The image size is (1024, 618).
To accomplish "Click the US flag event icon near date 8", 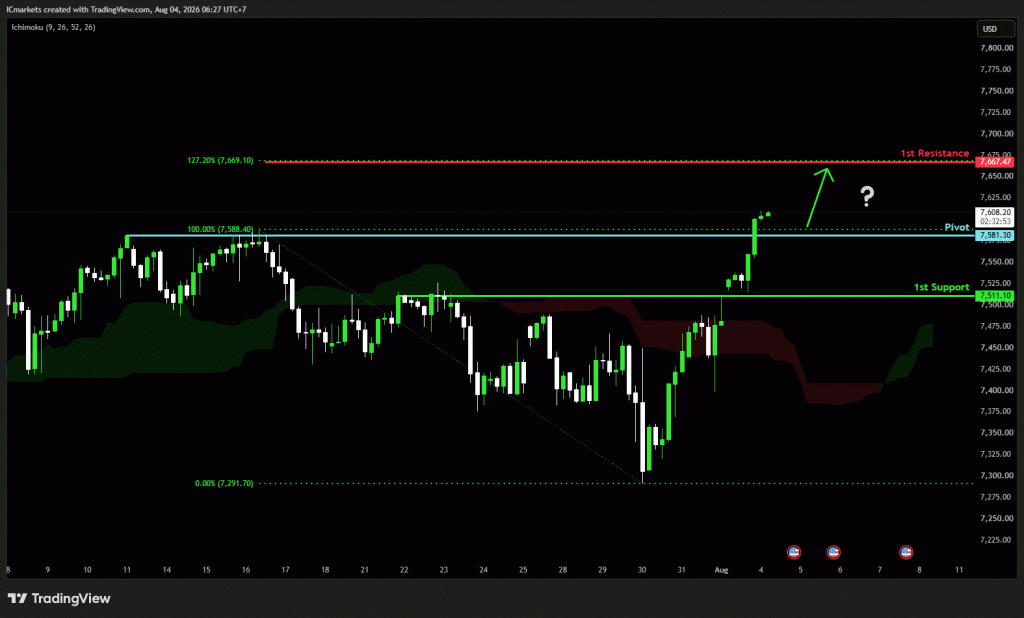I will [905, 552].
